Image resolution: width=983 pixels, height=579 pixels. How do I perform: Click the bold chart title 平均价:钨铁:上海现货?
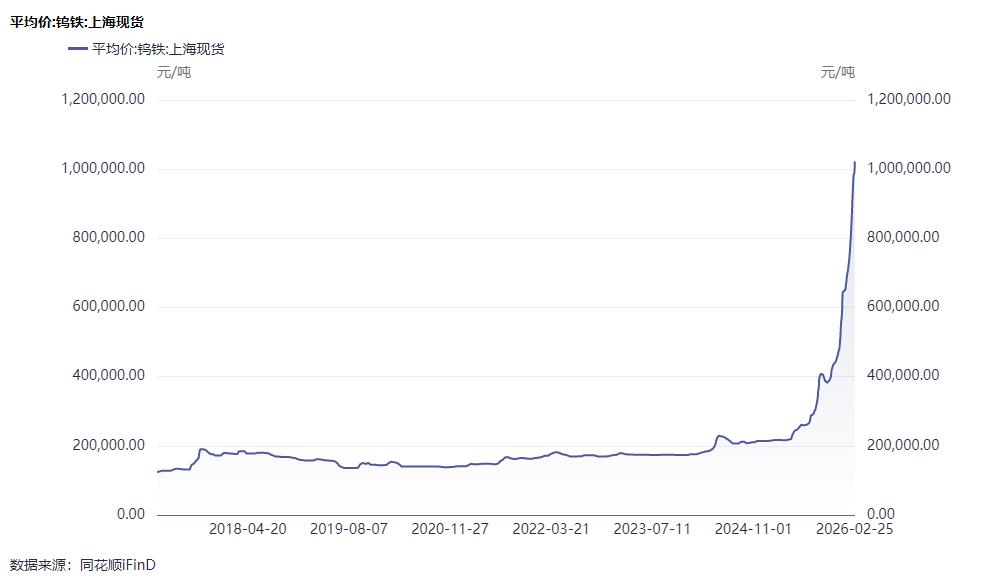[70, 21]
